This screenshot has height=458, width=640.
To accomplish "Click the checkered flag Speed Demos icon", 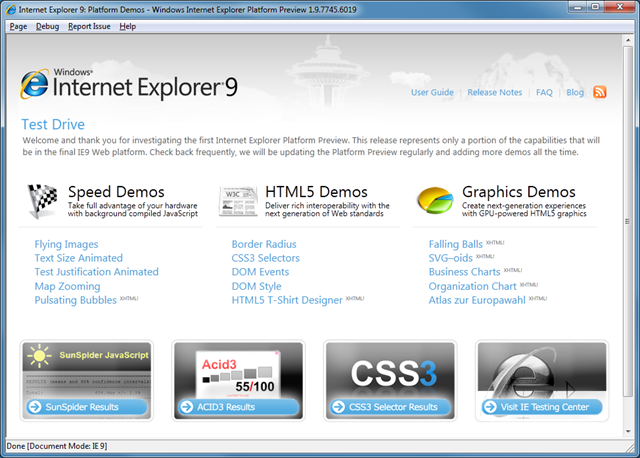I will point(42,201).
